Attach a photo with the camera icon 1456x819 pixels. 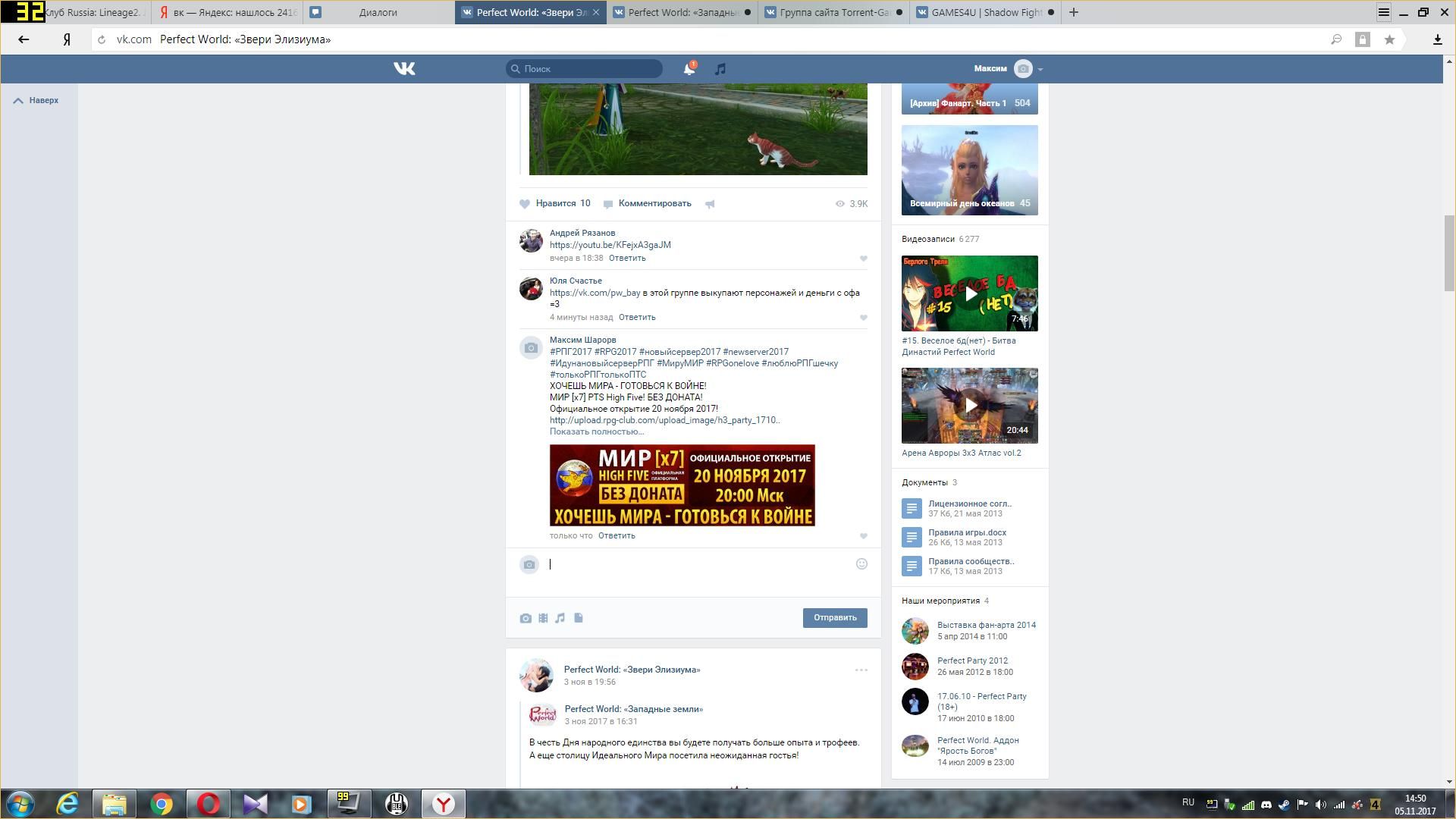tap(526, 618)
